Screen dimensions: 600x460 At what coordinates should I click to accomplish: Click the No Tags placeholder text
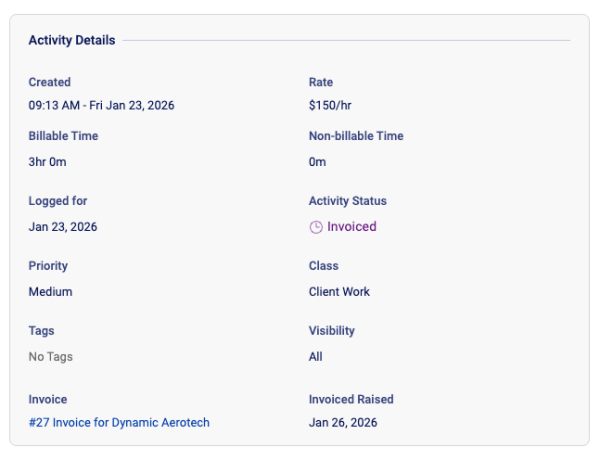click(x=50, y=357)
